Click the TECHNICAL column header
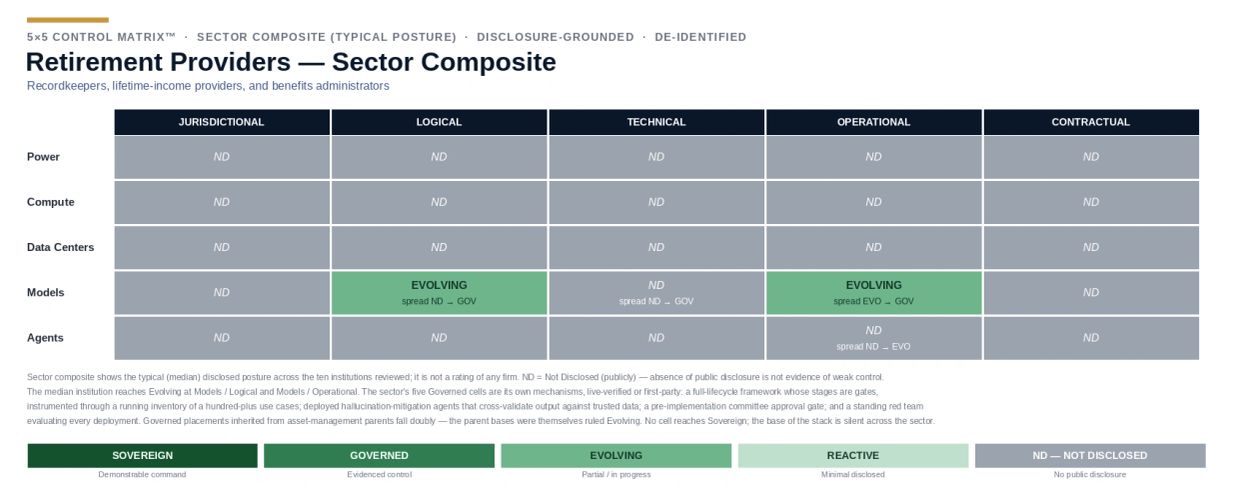Image resolution: width=1240 pixels, height=486 pixels. coord(656,122)
